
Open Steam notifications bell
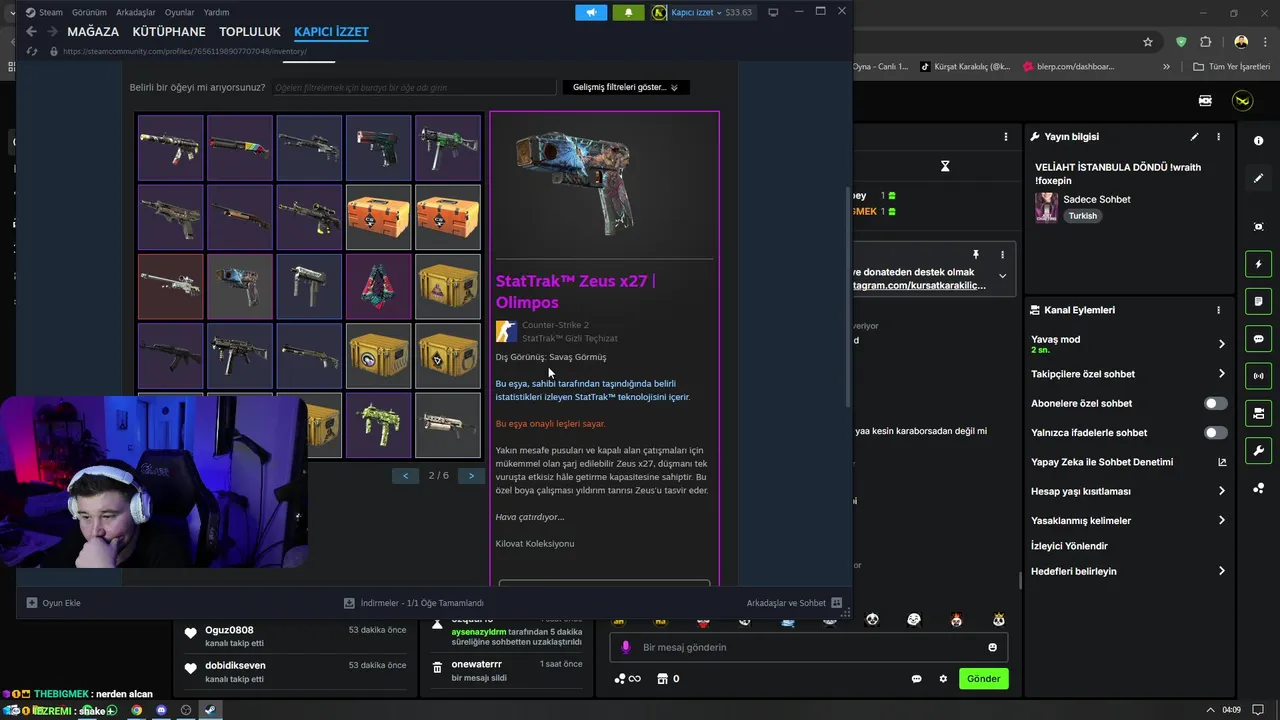coord(628,12)
